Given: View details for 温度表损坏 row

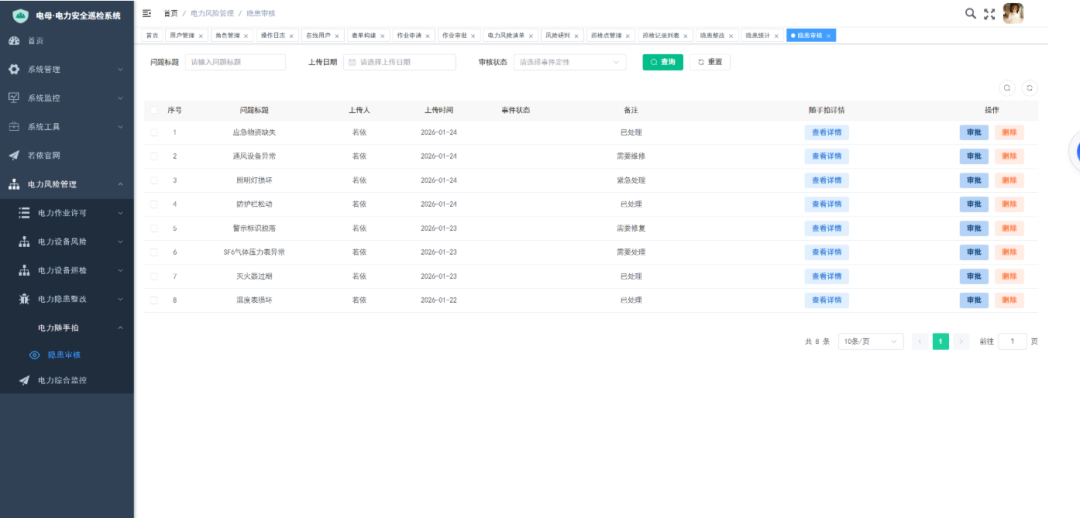Looking at the screenshot, I should tap(827, 300).
